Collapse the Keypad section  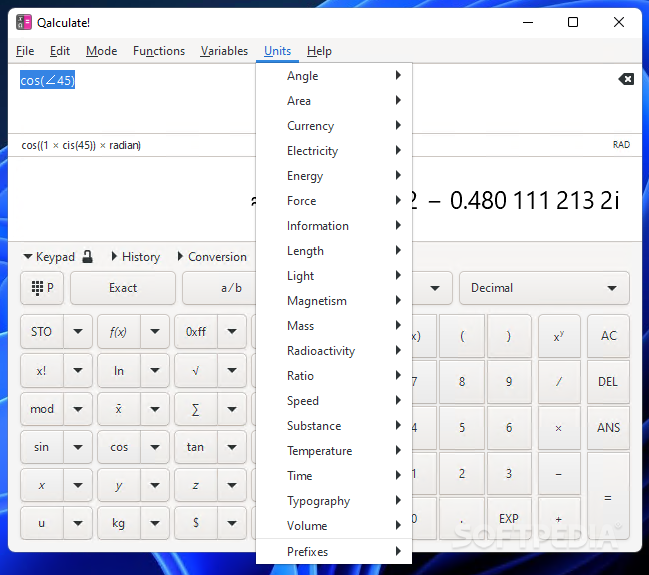[x=49, y=257]
